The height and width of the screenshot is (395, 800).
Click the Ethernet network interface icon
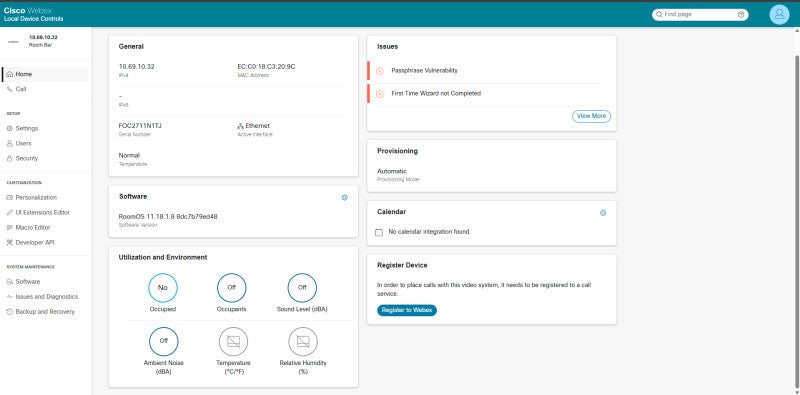(240, 126)
